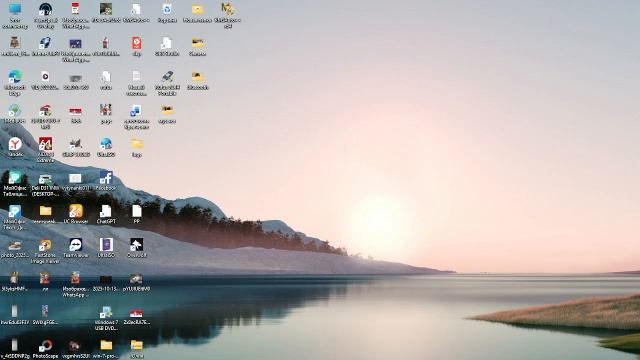
Task: Select the 2025-10-13 file thumbnail
Action: tap(106, 280)
